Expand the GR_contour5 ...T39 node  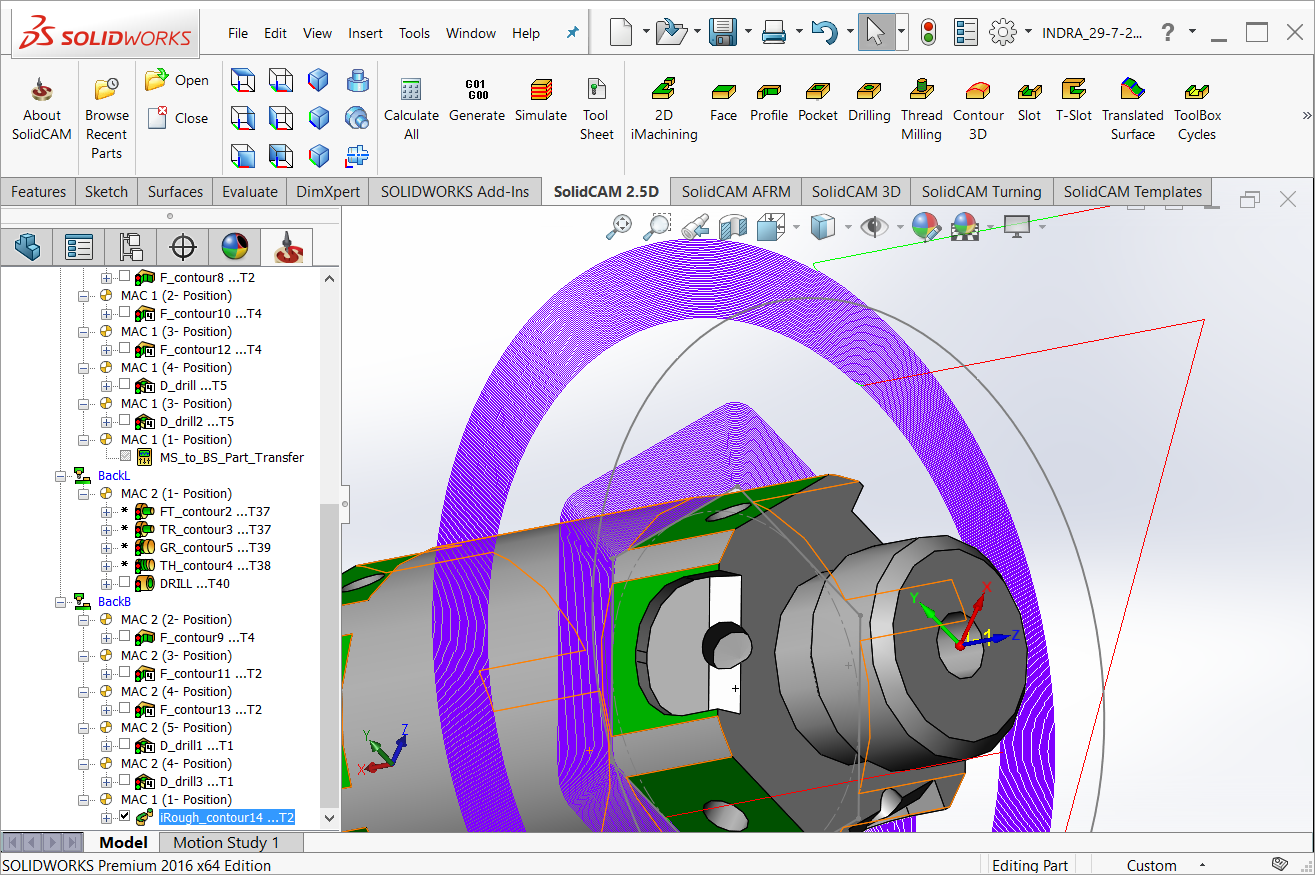coord(107,547)
